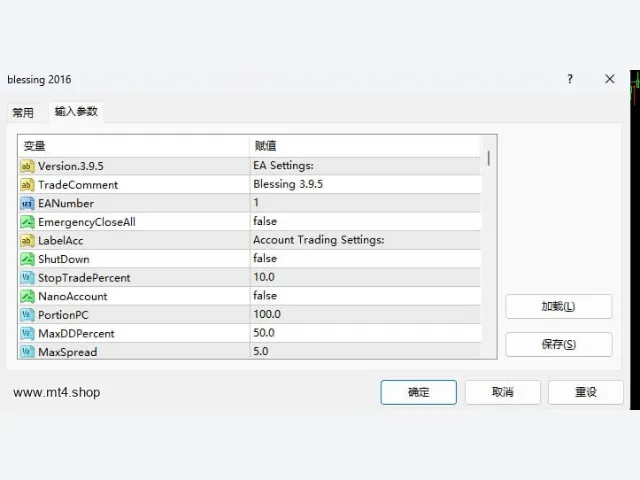This screenshot has width=640, height=480.
Task: Confirm with the 确定 button
Action: pyautogui.click(x=418, y=392)
